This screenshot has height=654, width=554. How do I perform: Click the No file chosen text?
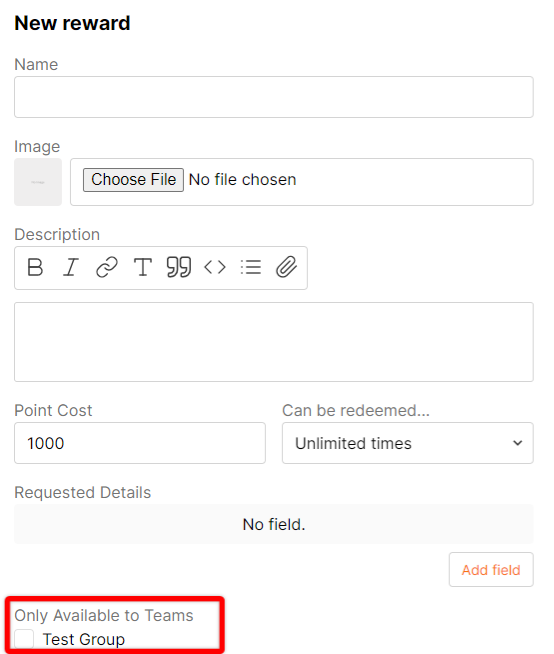tap(242, 180)
